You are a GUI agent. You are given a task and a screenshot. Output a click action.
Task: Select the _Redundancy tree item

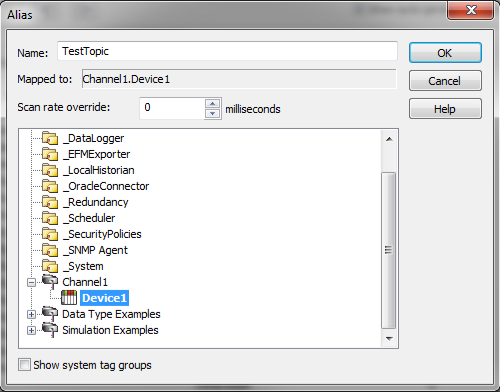click(x=96, y=202)
